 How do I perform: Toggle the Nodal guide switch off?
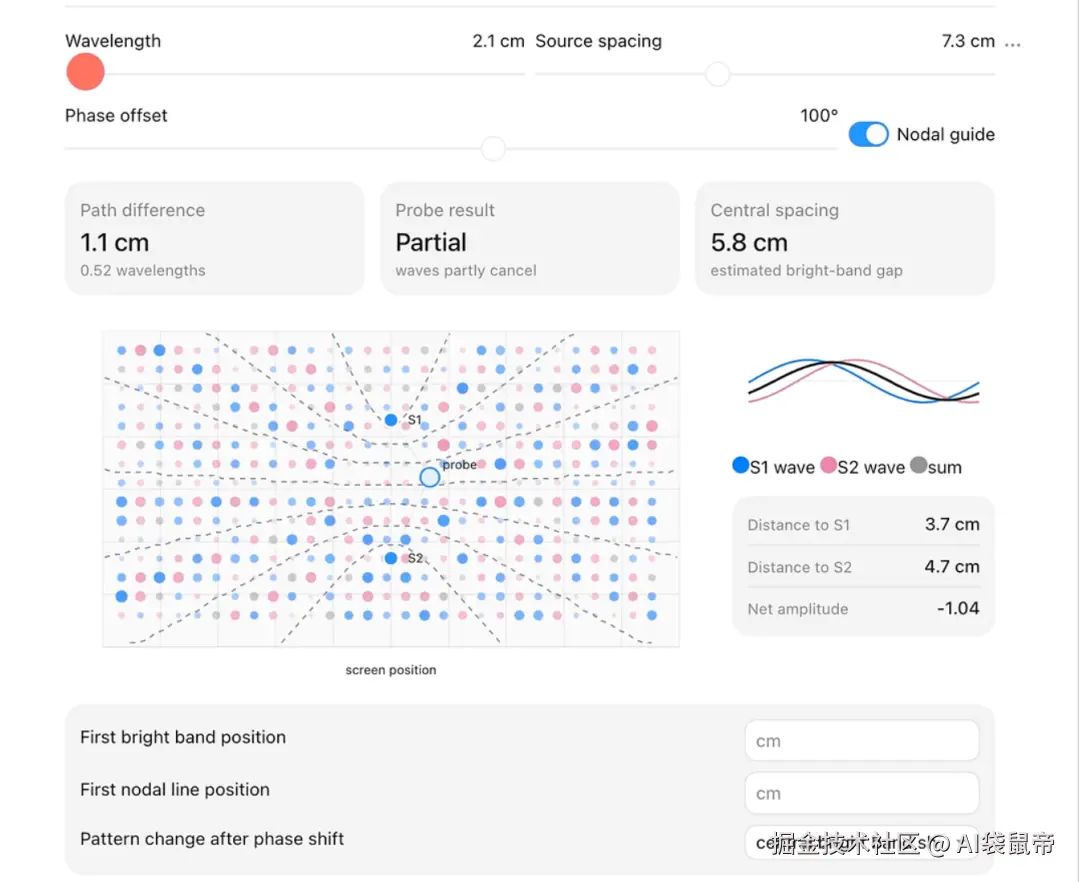(x=868, y=134)
